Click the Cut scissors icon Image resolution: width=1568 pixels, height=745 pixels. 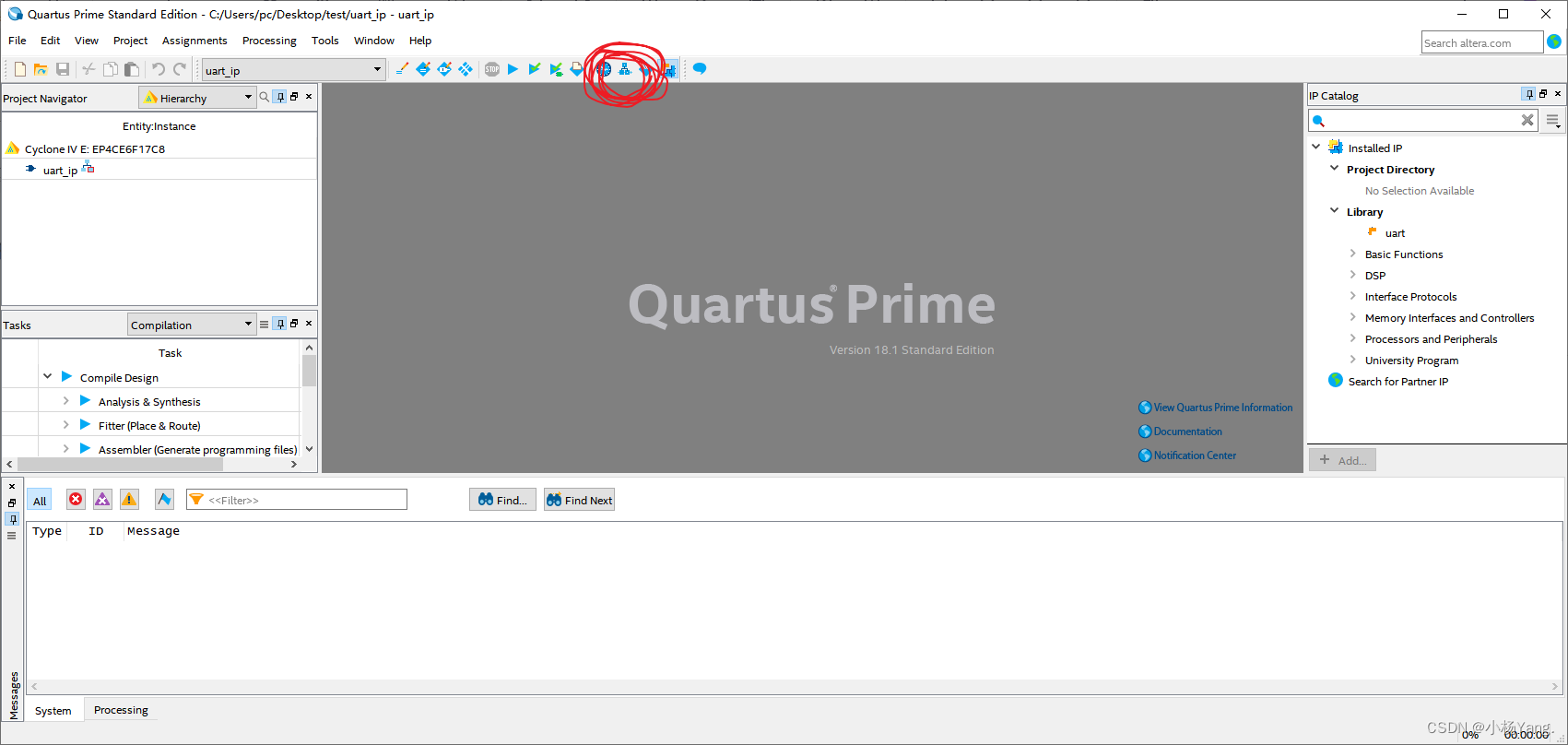click(x=88, y=69)
